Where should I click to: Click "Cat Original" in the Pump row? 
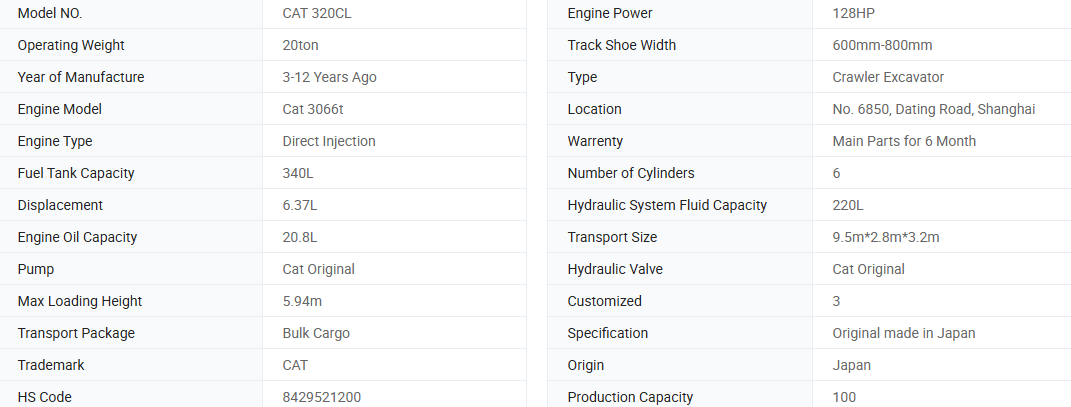[319, 270]
